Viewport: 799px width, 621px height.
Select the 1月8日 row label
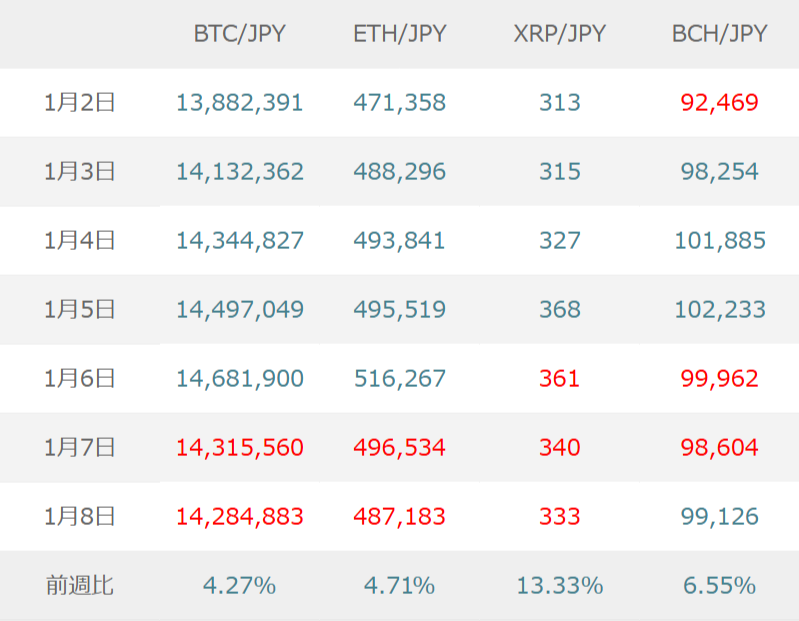pyautogui.click(x=80, y=517)
